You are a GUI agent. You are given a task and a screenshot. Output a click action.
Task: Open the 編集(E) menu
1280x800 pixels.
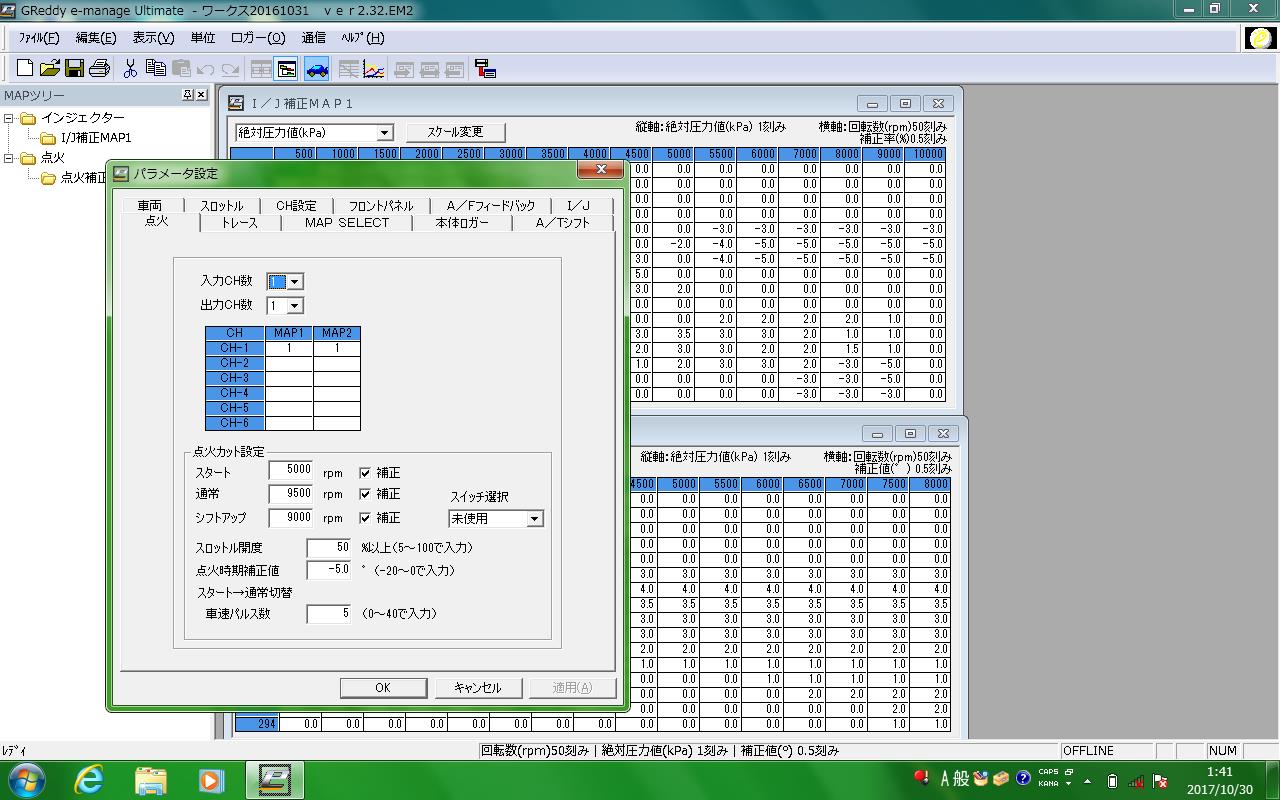[96, 38]
